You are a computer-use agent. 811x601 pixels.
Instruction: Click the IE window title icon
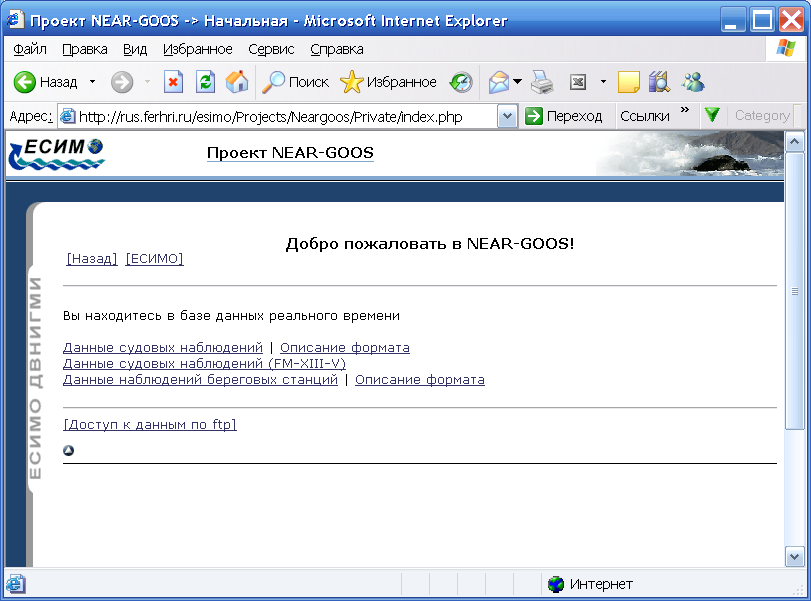pos(14,20)
